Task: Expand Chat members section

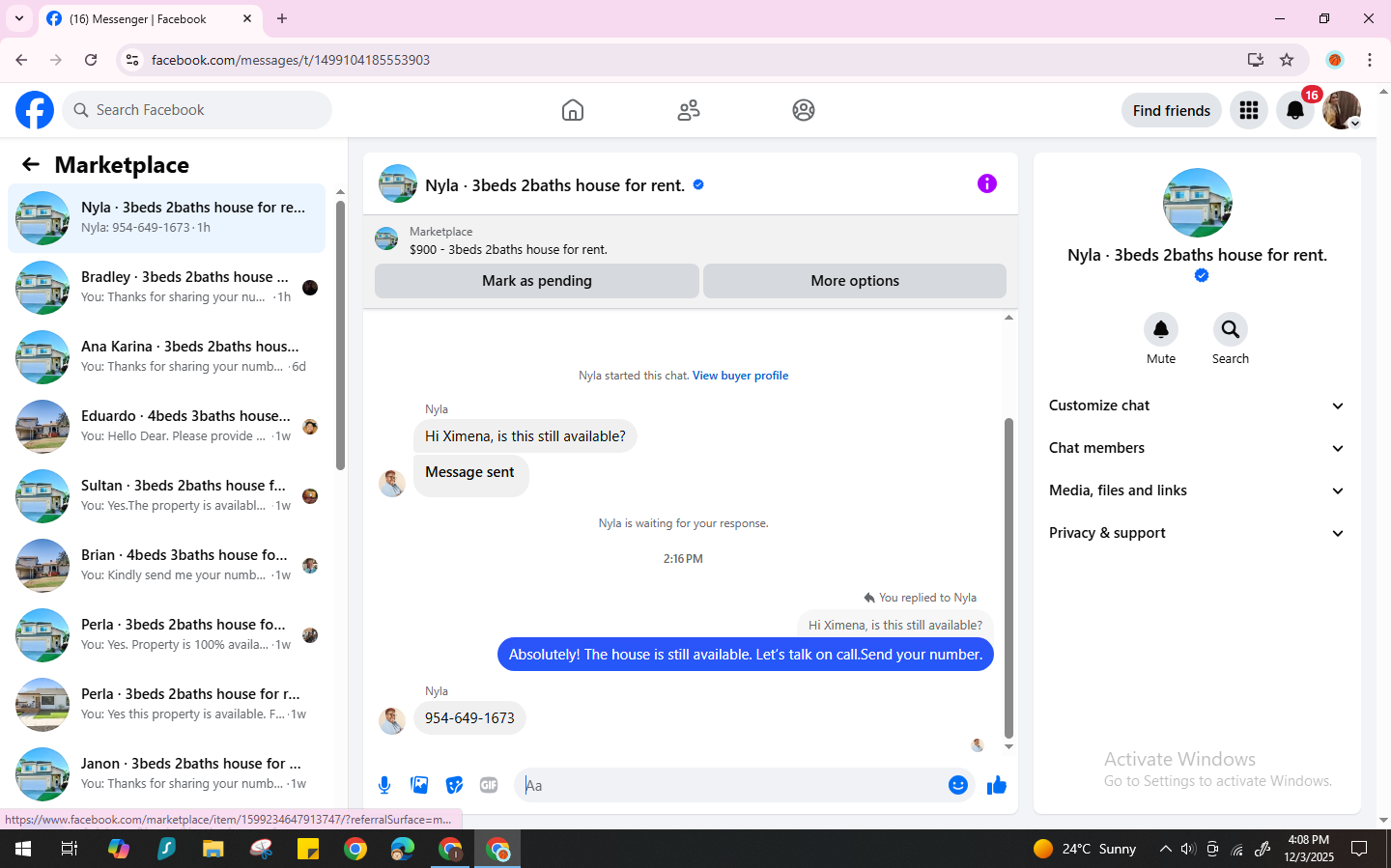Action: [x=1197, y=448]
